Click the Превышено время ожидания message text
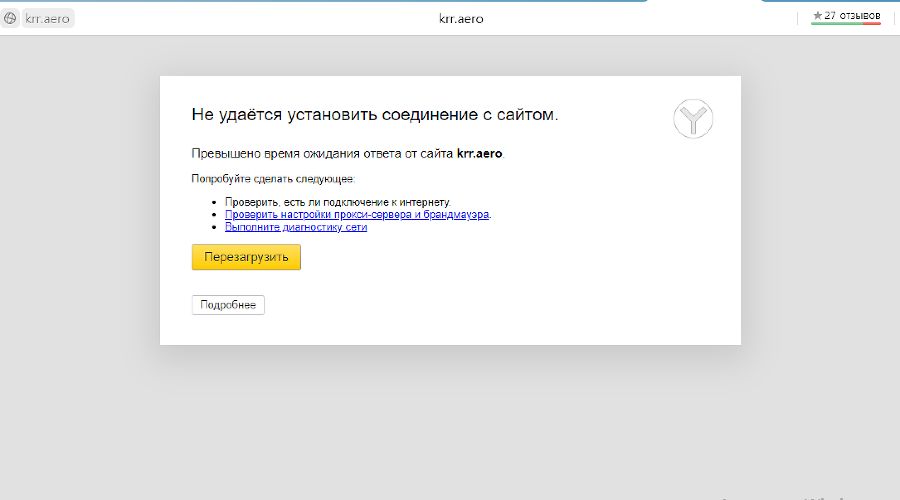Image resolution: width=900 pixels, height=500 pixels. pos(322,154)
